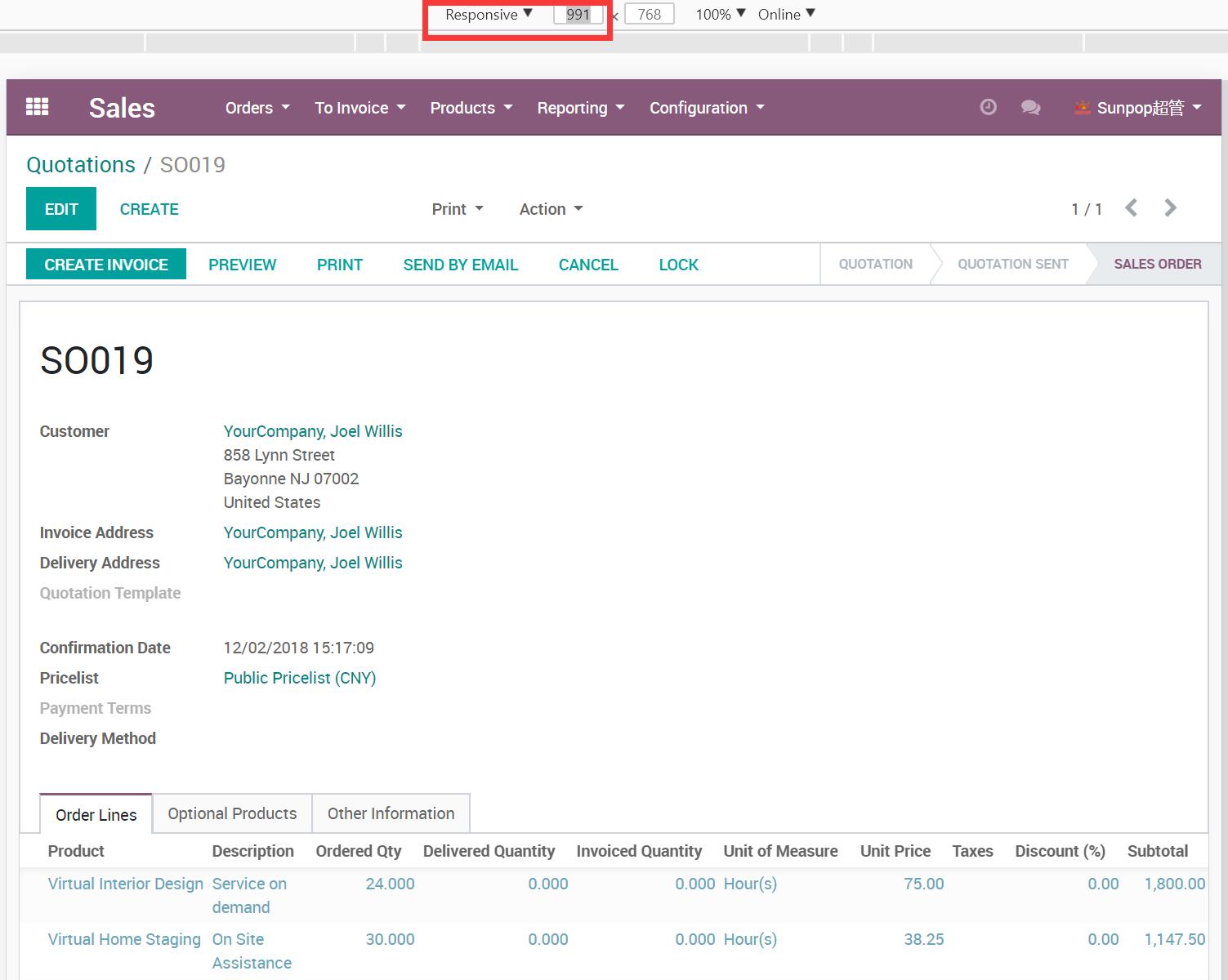This screenshot has height=980, width=1228.
Task: Open the apps grid menu icon
Action: click(x=38, y=107)
